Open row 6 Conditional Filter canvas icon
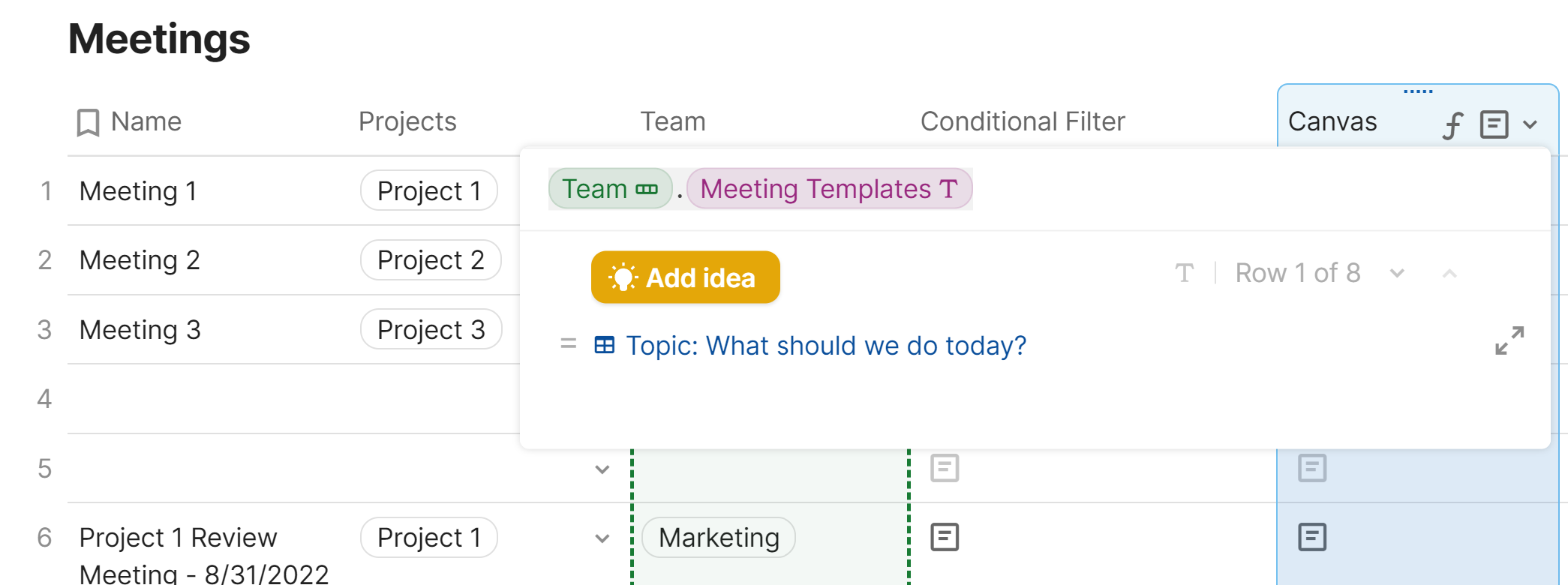The image size is (1568, 585). (x=945, y=537)
